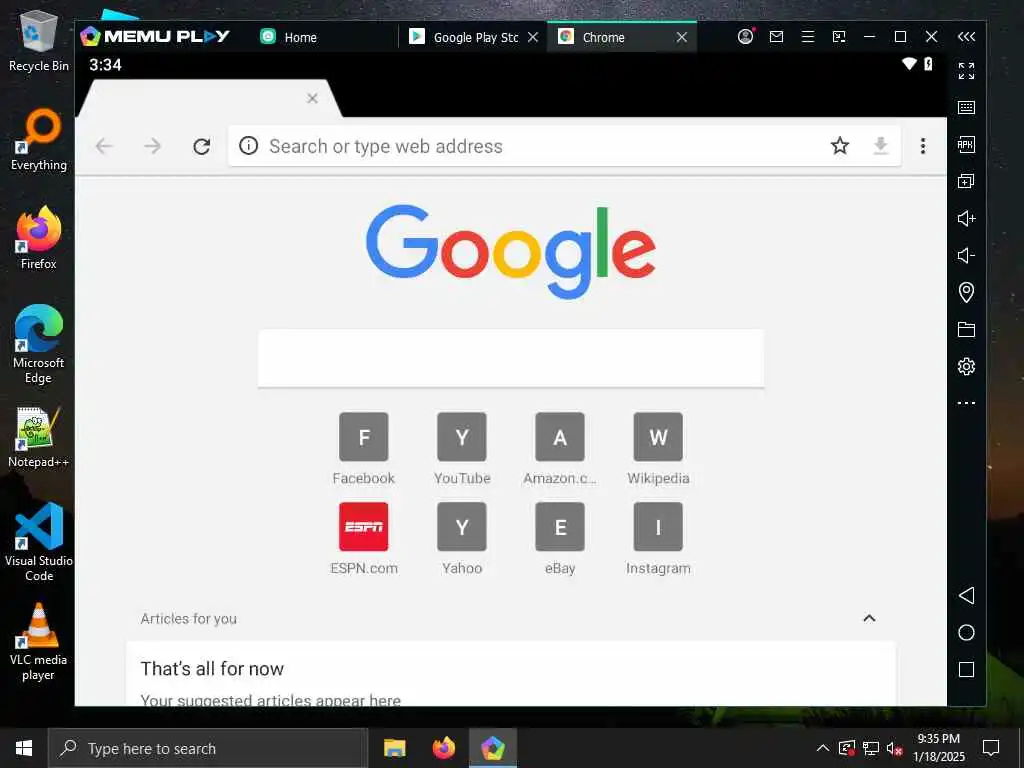Open Windows Start menu
The image size is (1024, 768).
click(24, 748)
